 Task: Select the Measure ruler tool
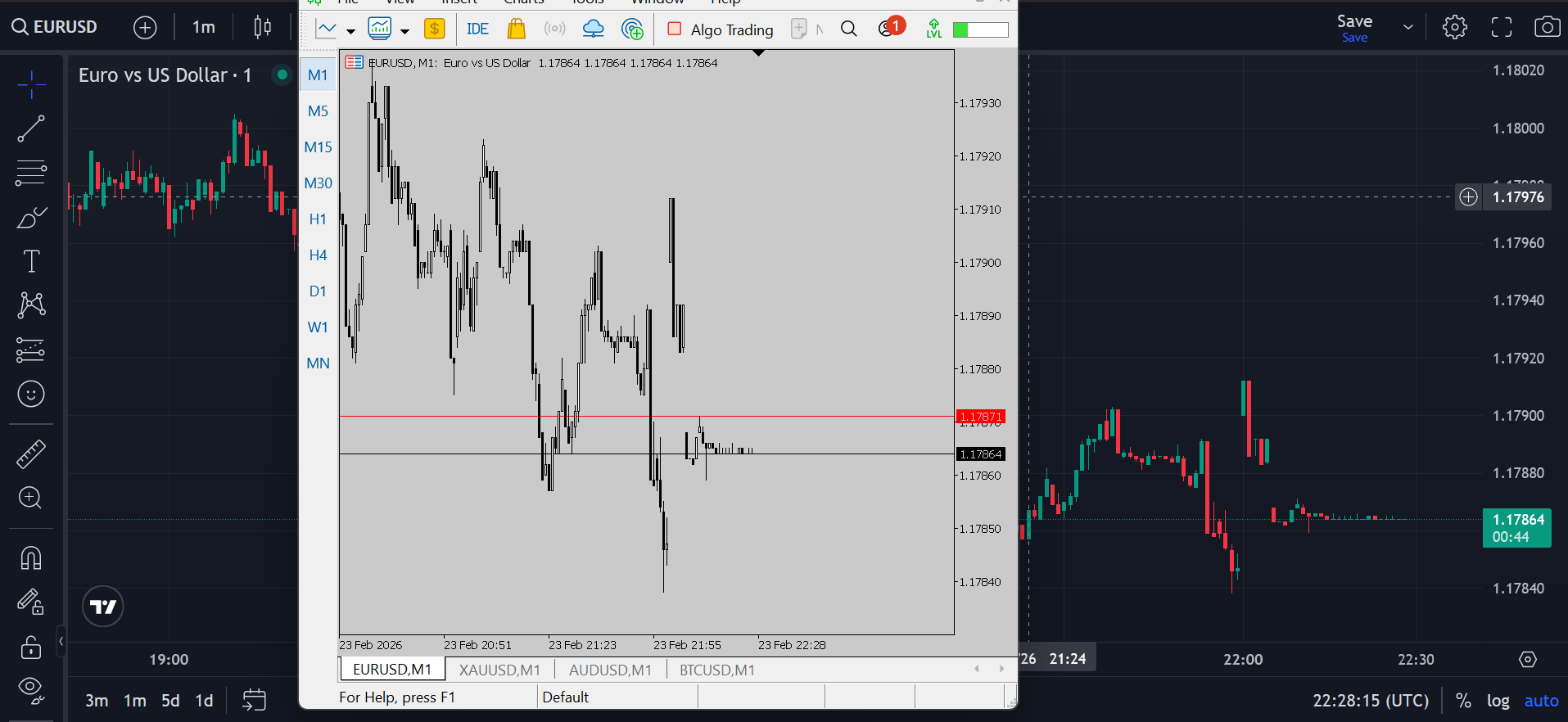(31, 454)
